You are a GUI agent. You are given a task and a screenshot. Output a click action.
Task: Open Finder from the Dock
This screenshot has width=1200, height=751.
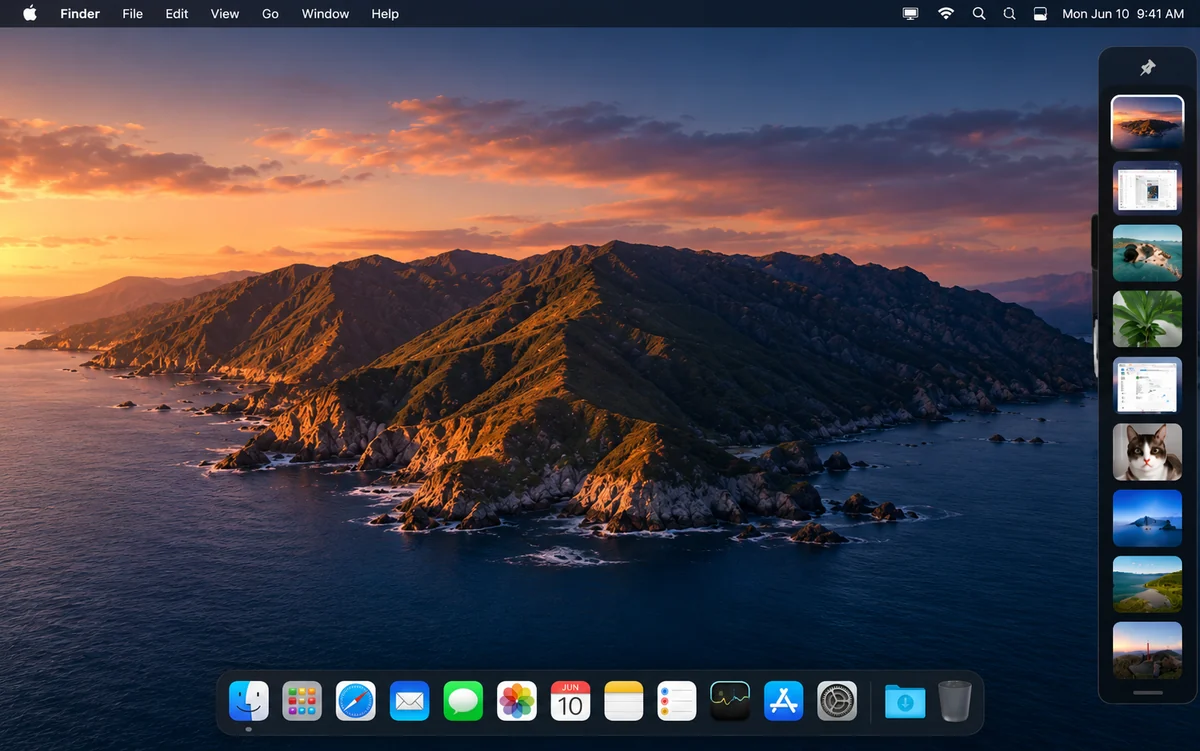coord(249,701)
